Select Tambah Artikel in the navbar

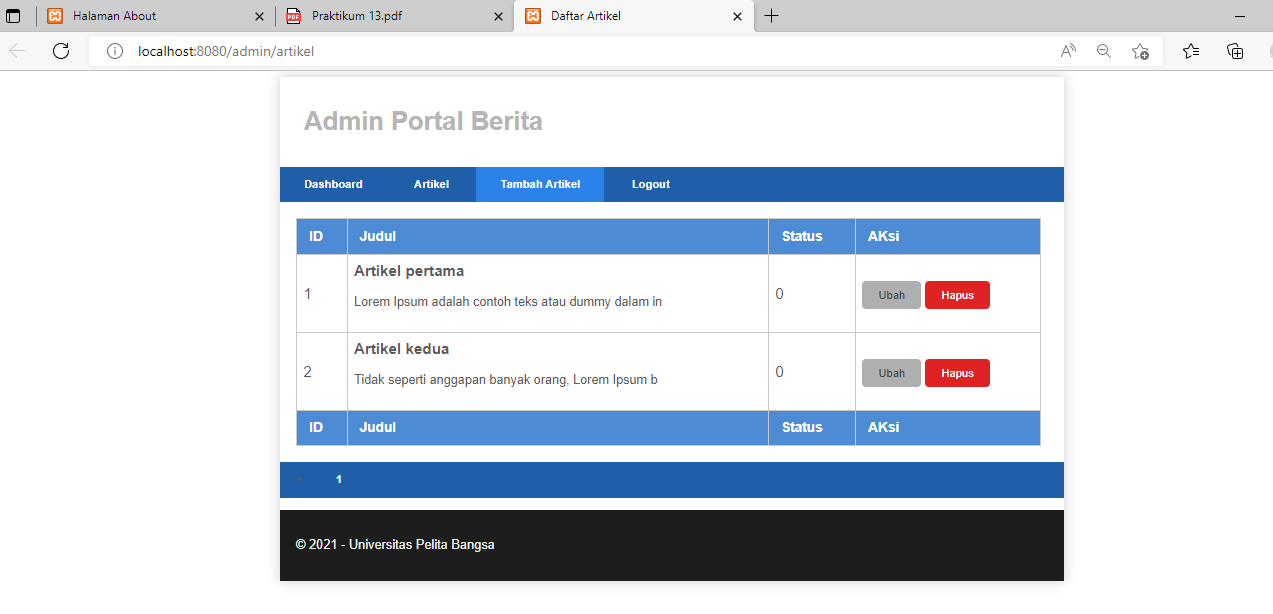tap(539, 184)
